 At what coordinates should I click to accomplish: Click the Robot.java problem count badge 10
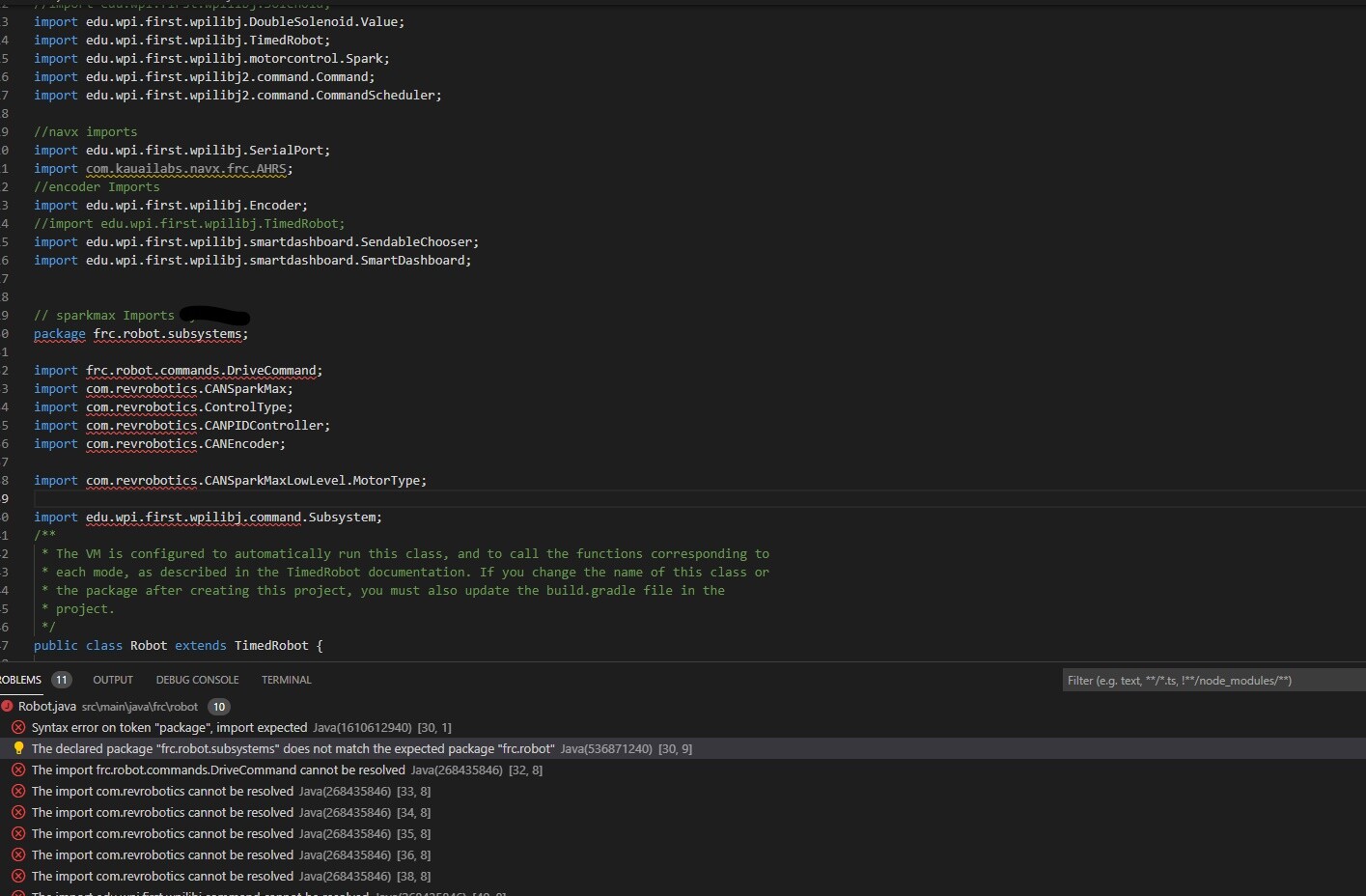click(219, 707)
